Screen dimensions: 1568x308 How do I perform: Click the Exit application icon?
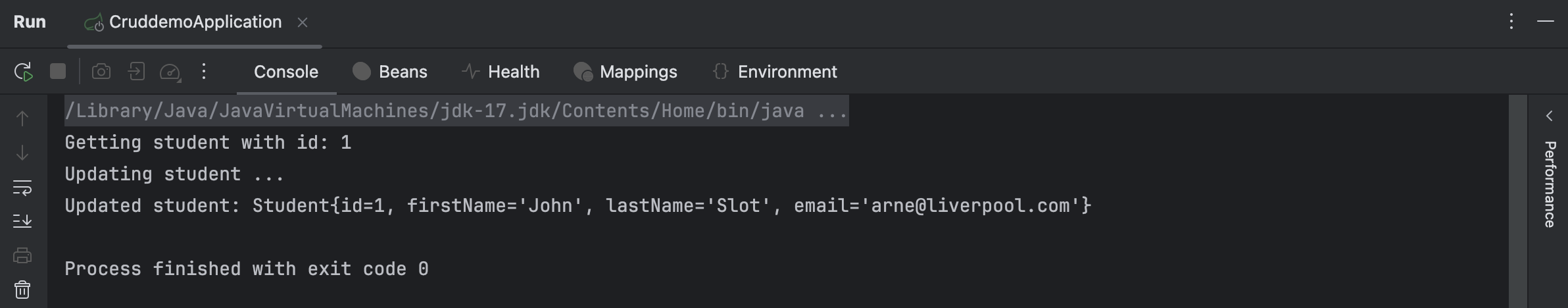(x=136, y=71)
